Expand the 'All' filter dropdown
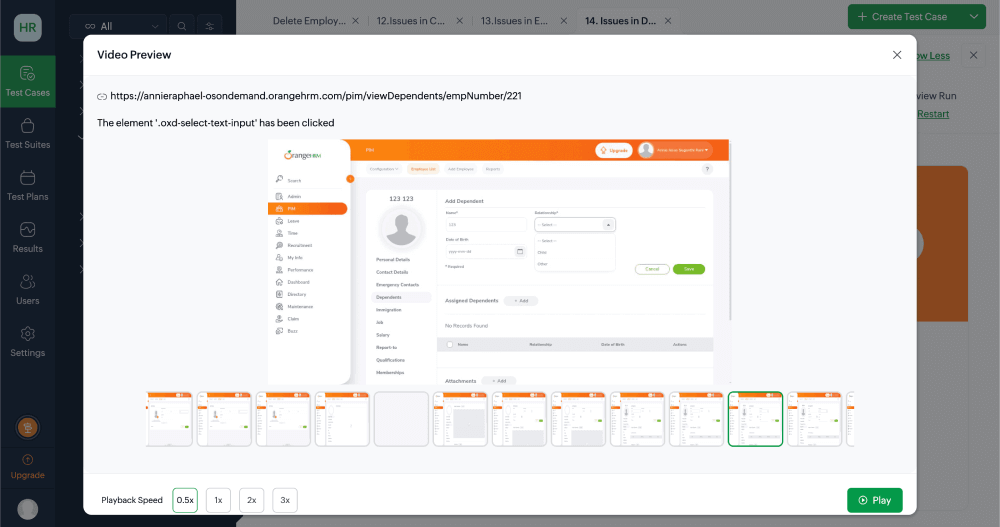The width and height of the screenshot is (1000, 527). [x=118, y=26]
